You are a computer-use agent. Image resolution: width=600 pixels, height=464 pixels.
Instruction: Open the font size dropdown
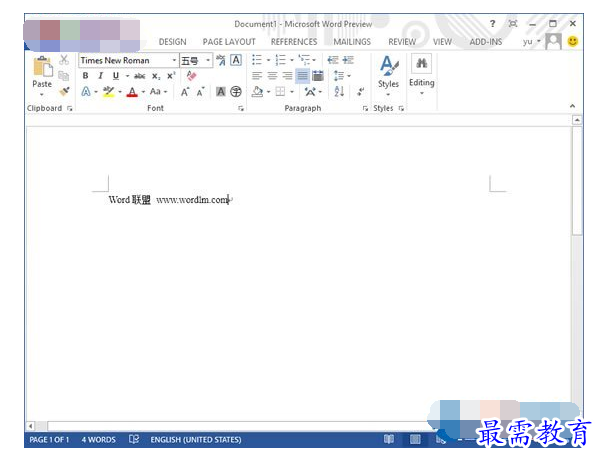(x=208, y=60)
